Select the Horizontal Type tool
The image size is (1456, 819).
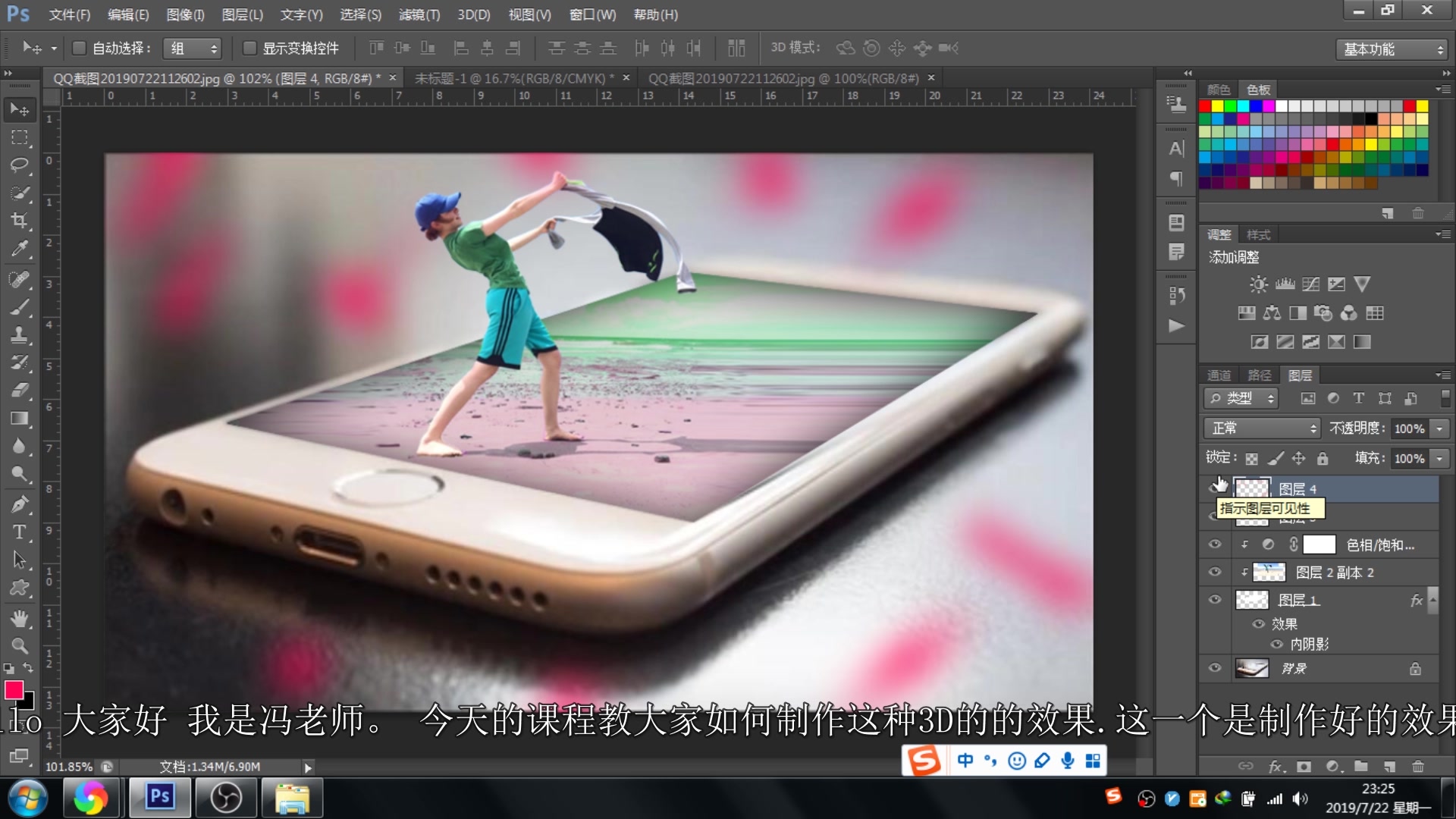19,532
